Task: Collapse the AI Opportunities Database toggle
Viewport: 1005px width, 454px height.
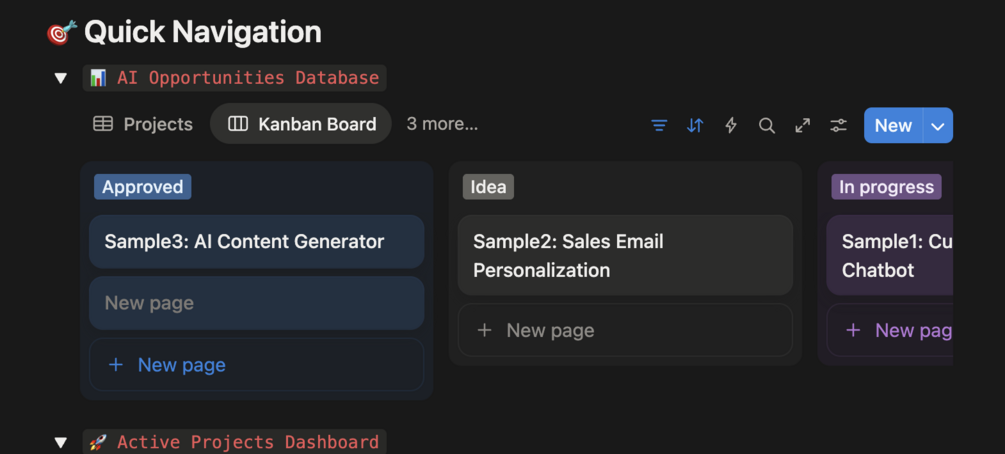Action: tap(61, 78)
